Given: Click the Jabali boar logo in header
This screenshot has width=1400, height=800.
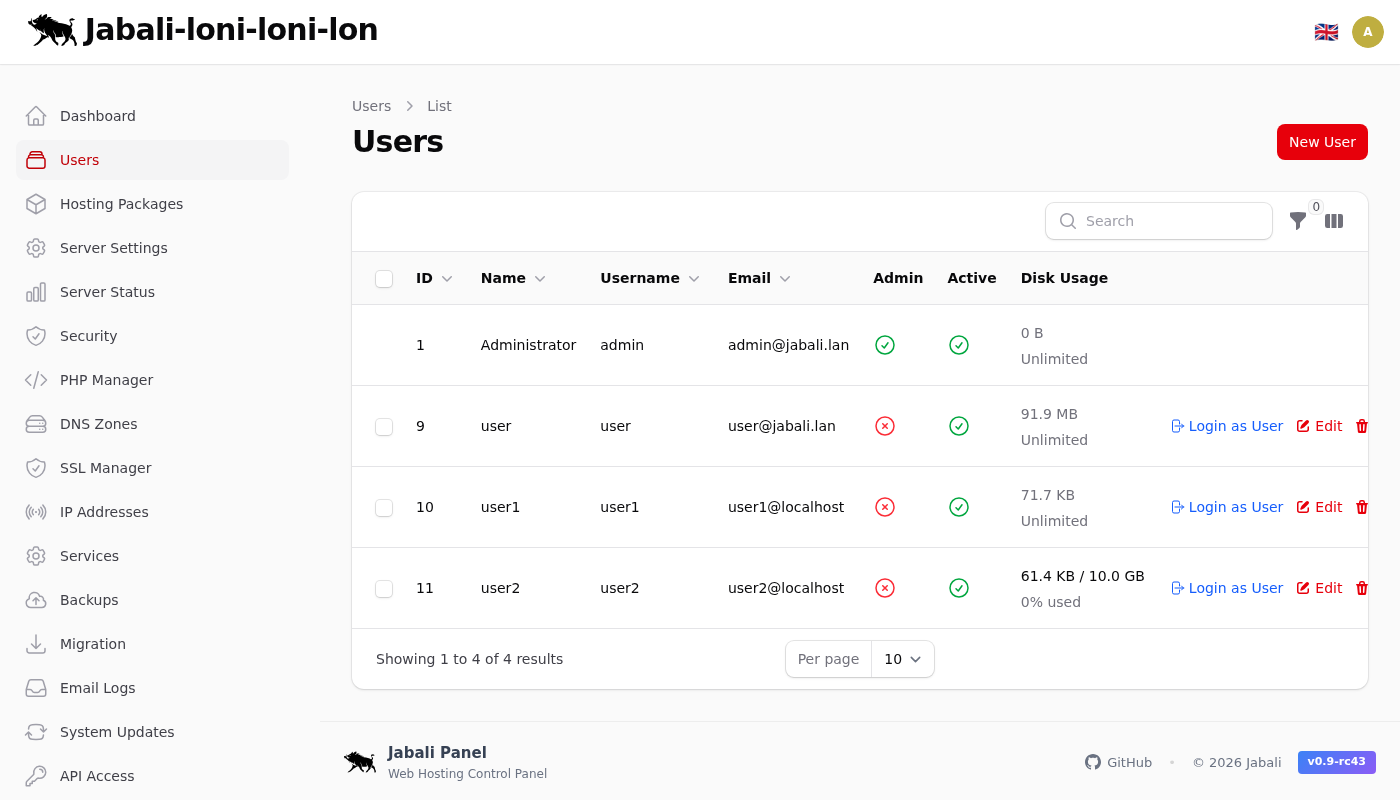Looking at the screenshot, I should pyautogui.click(x=52, y=30).
